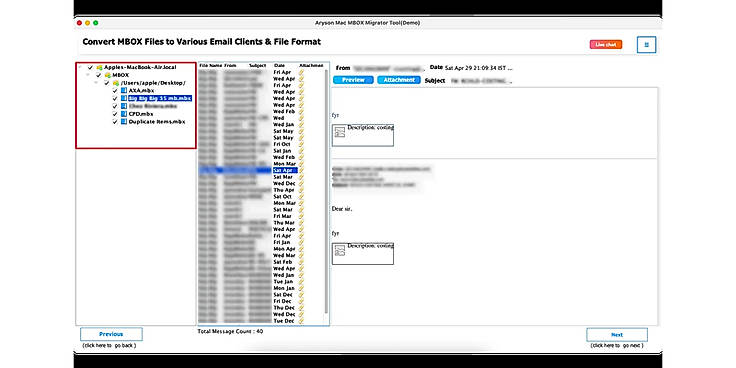Uncheck the AXA.mbx checkbox

coord(115,90)
